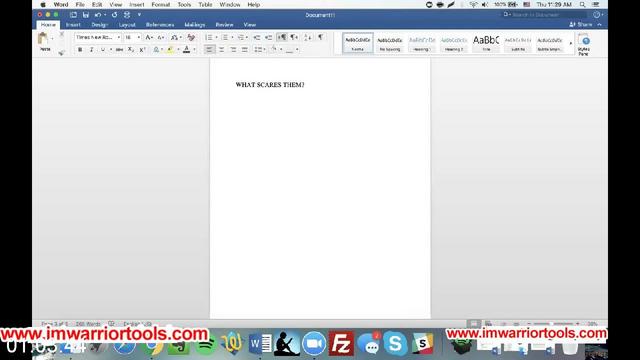The width and height of the screenshot is (640, 360).
Task: Apply the Normal style
Action: click(358, 43)
